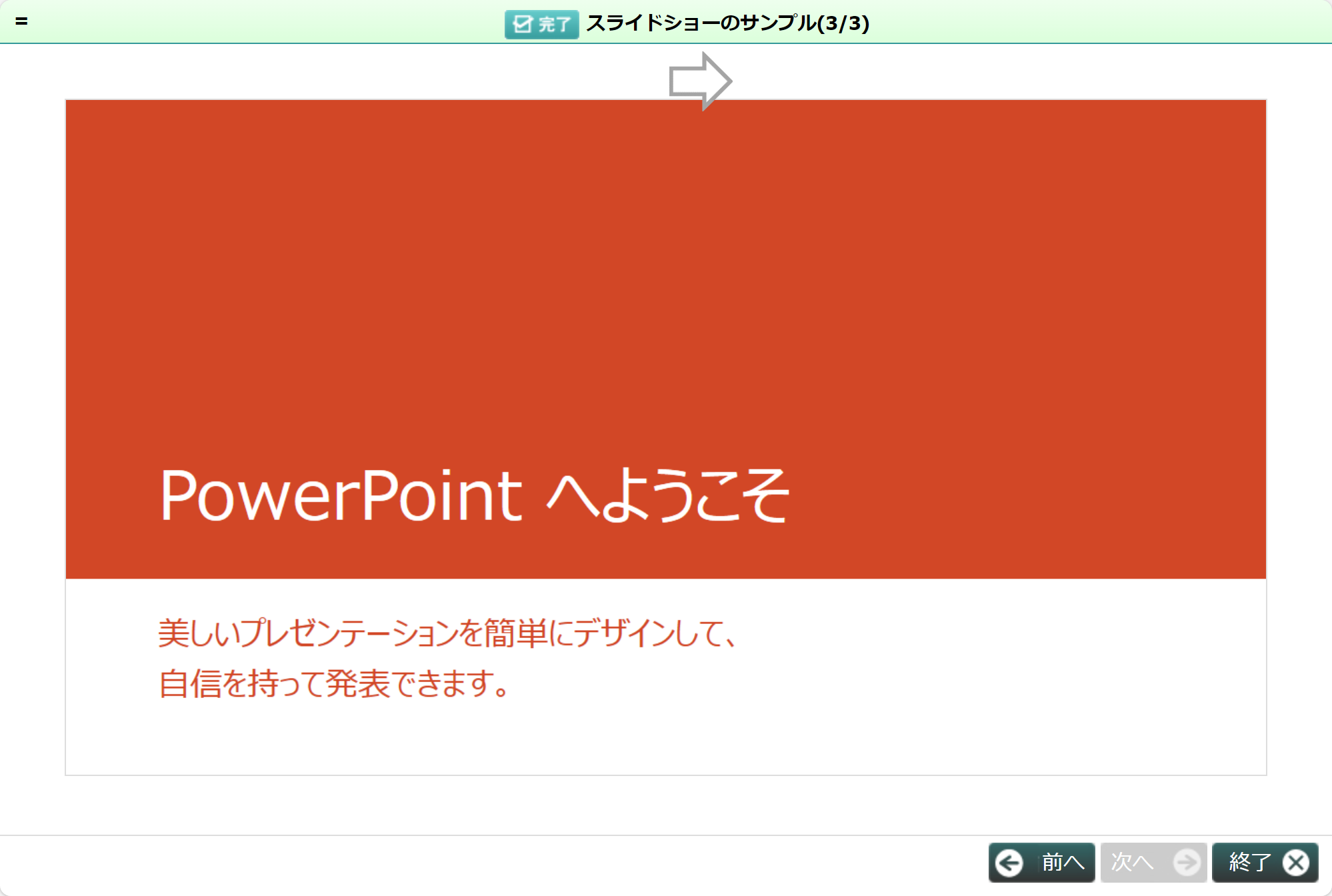The height and width of the screenshot is (896, 1332).
Task: Click the 完了 completion badge
Action: coord(541,25)
